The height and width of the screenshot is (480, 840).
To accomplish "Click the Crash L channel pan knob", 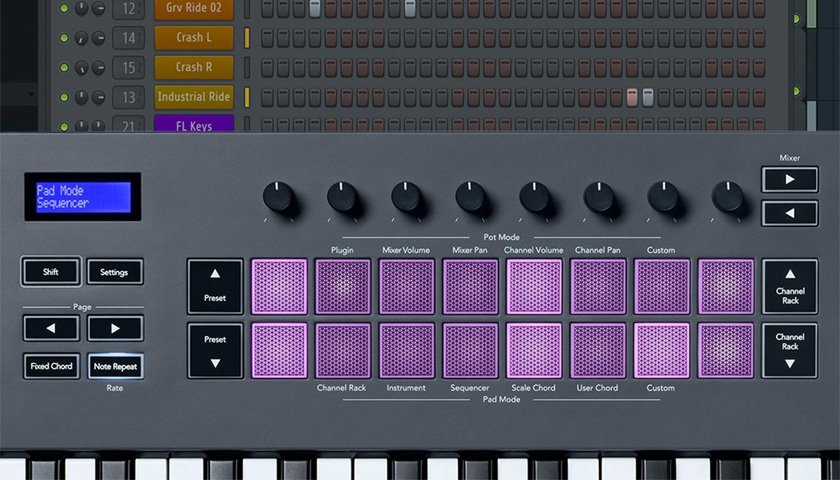I will click(x=81, y=38).
